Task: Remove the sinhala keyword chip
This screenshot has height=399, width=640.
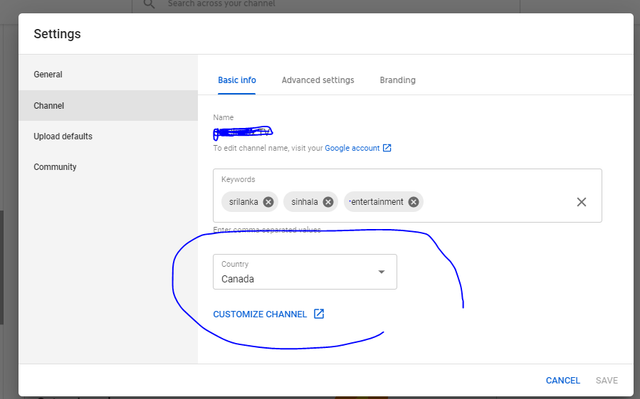Action: [x=328, y=202]
